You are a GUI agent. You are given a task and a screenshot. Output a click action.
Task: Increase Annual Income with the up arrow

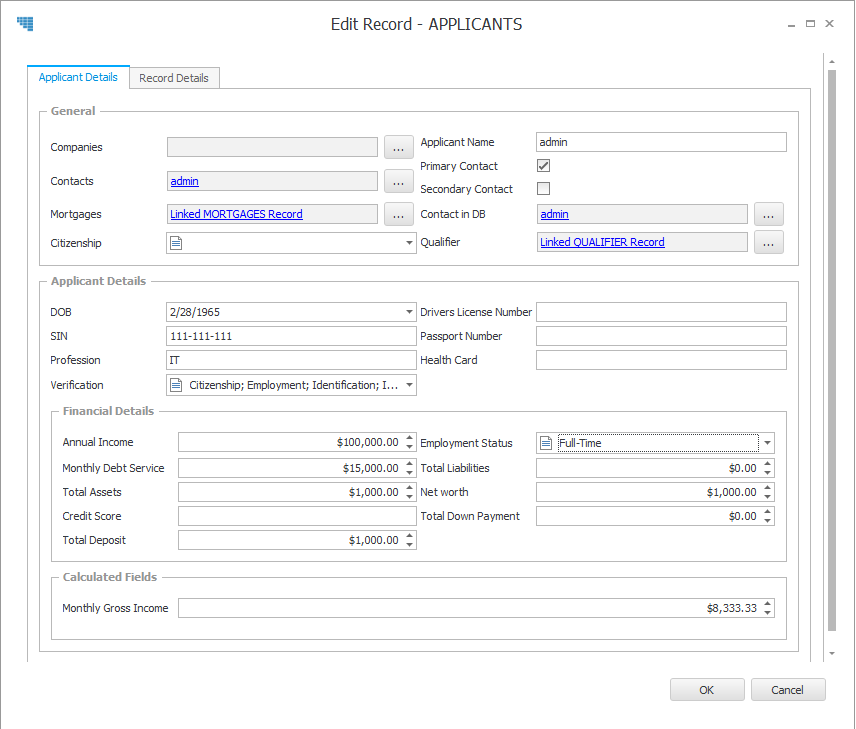[x=409, y=438]
